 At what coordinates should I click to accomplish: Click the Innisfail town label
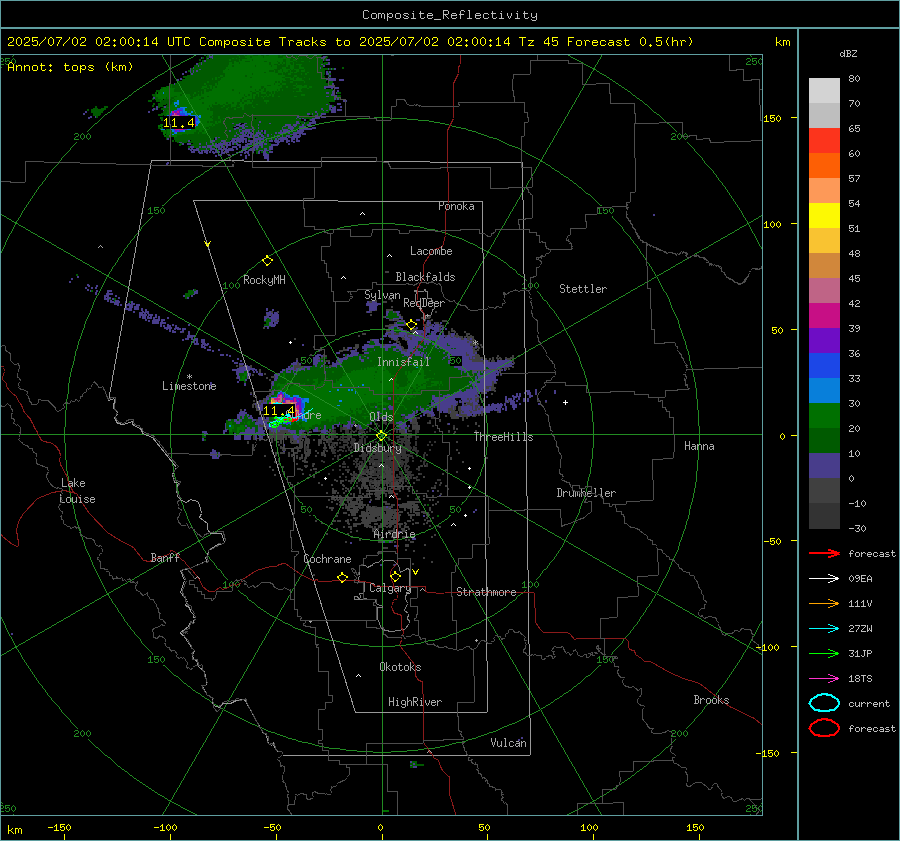coord(403,362)
